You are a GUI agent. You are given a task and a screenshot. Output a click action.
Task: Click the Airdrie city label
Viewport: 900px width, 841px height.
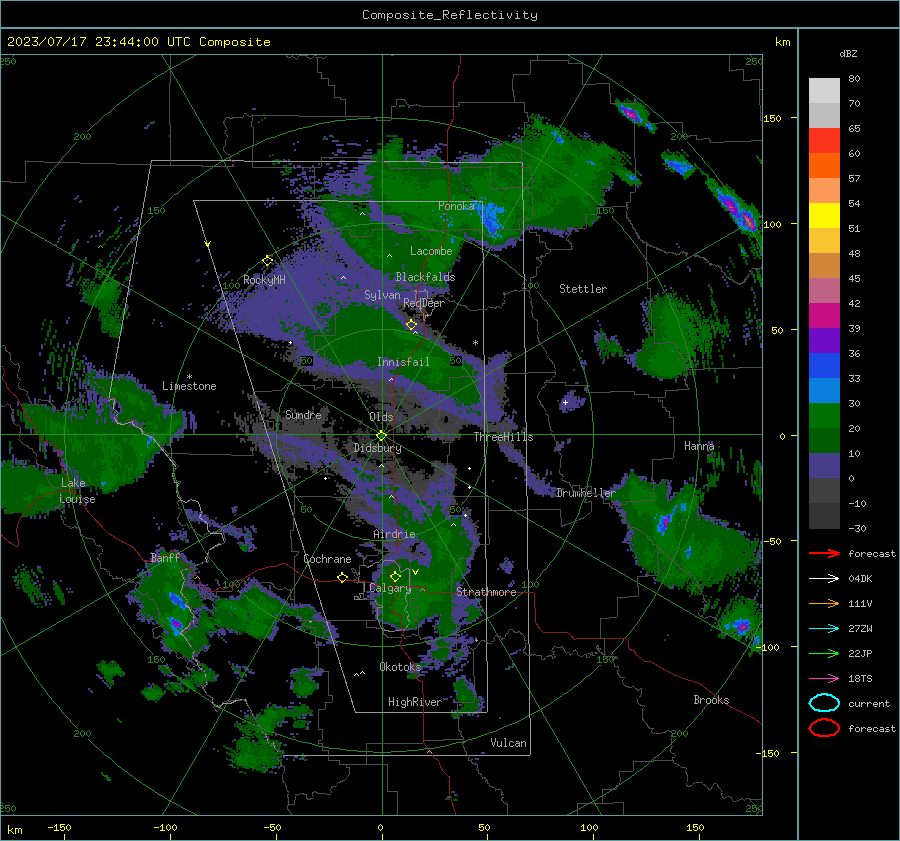pos(394,534)
